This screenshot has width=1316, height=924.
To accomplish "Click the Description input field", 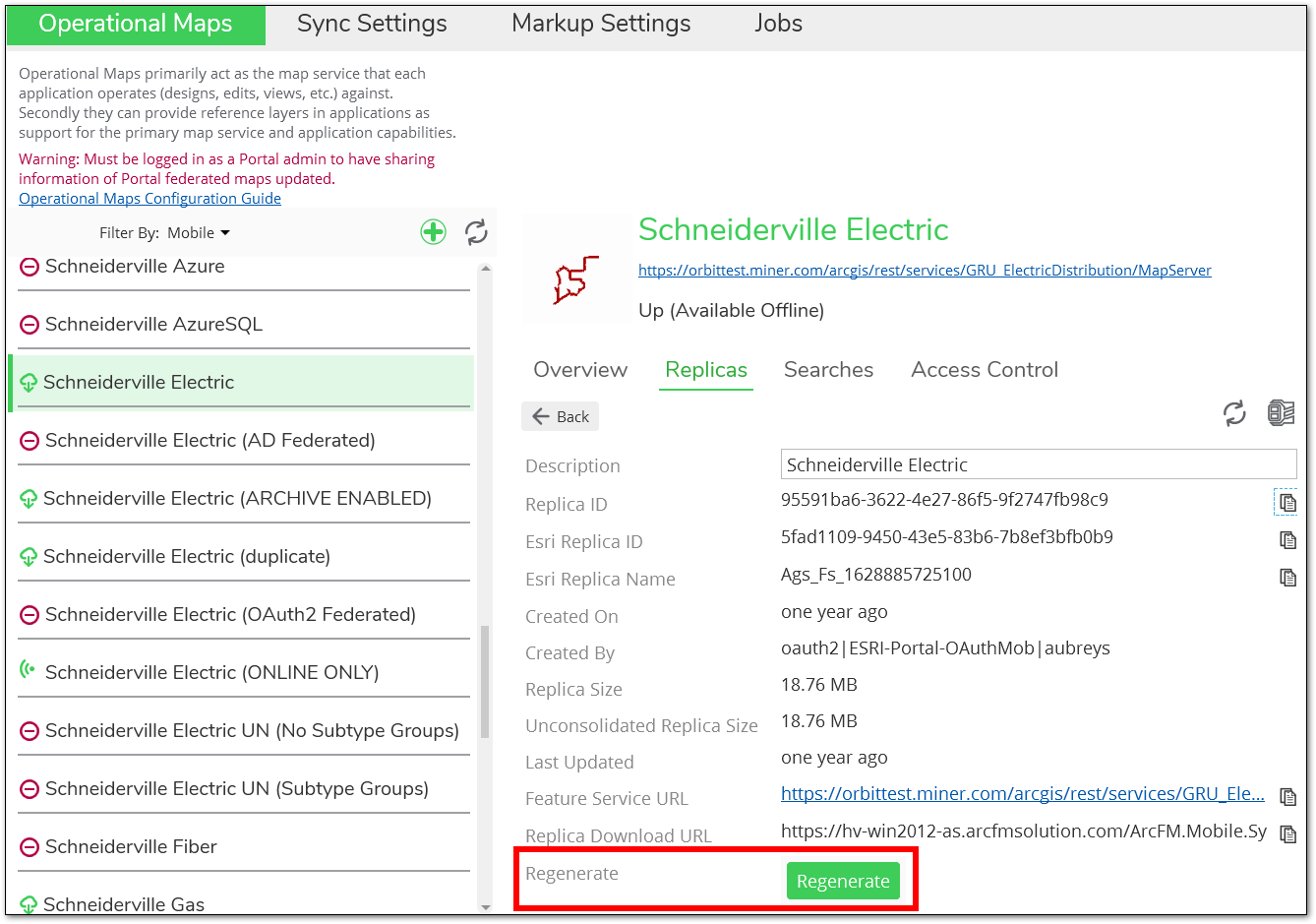I will click(x=1039, y=464).
